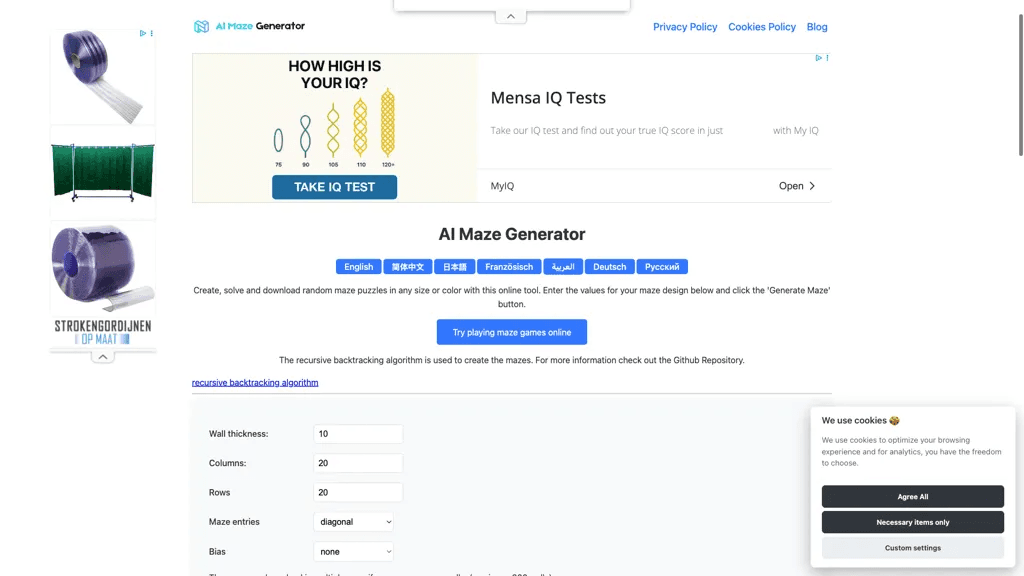This screenshot has height=576, width=1024.
Task: Switch language to 日本語
Action: click(455, 266)
